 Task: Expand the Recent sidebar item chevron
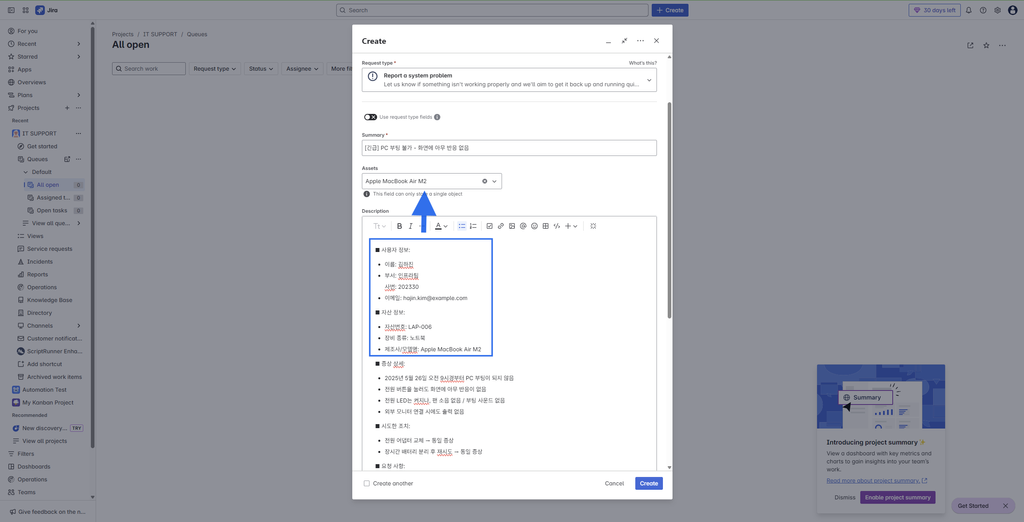(78, 44)
